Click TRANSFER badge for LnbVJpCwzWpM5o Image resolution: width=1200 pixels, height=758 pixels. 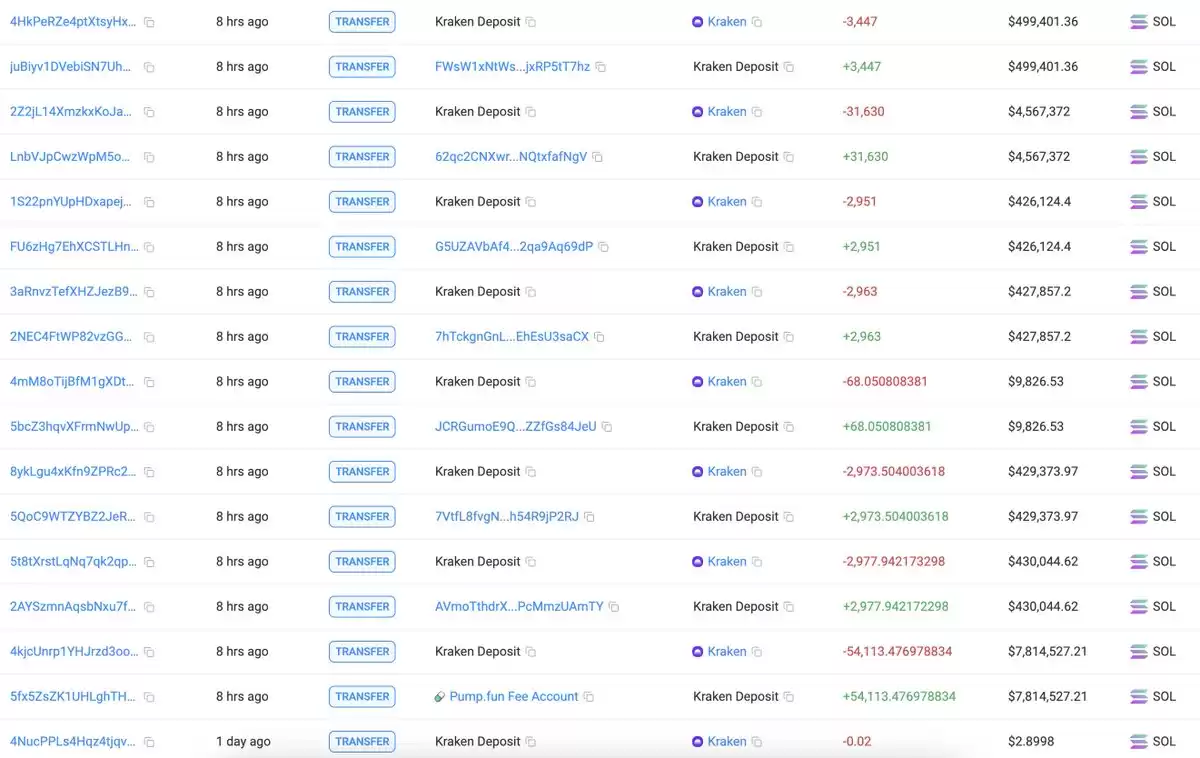362,157
